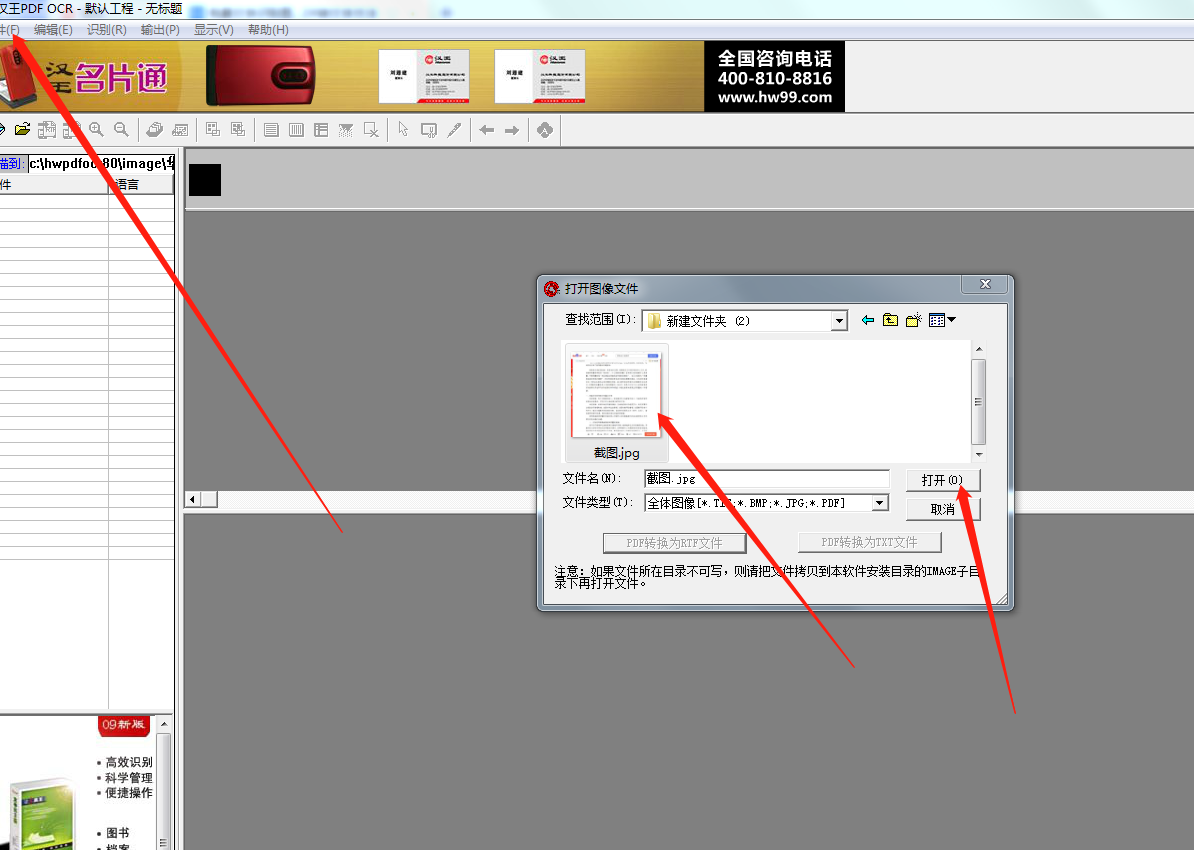Select the pen tool in toolbar
The height and width of the screenshot is (850, 1194).
click(x=455, y=130)
